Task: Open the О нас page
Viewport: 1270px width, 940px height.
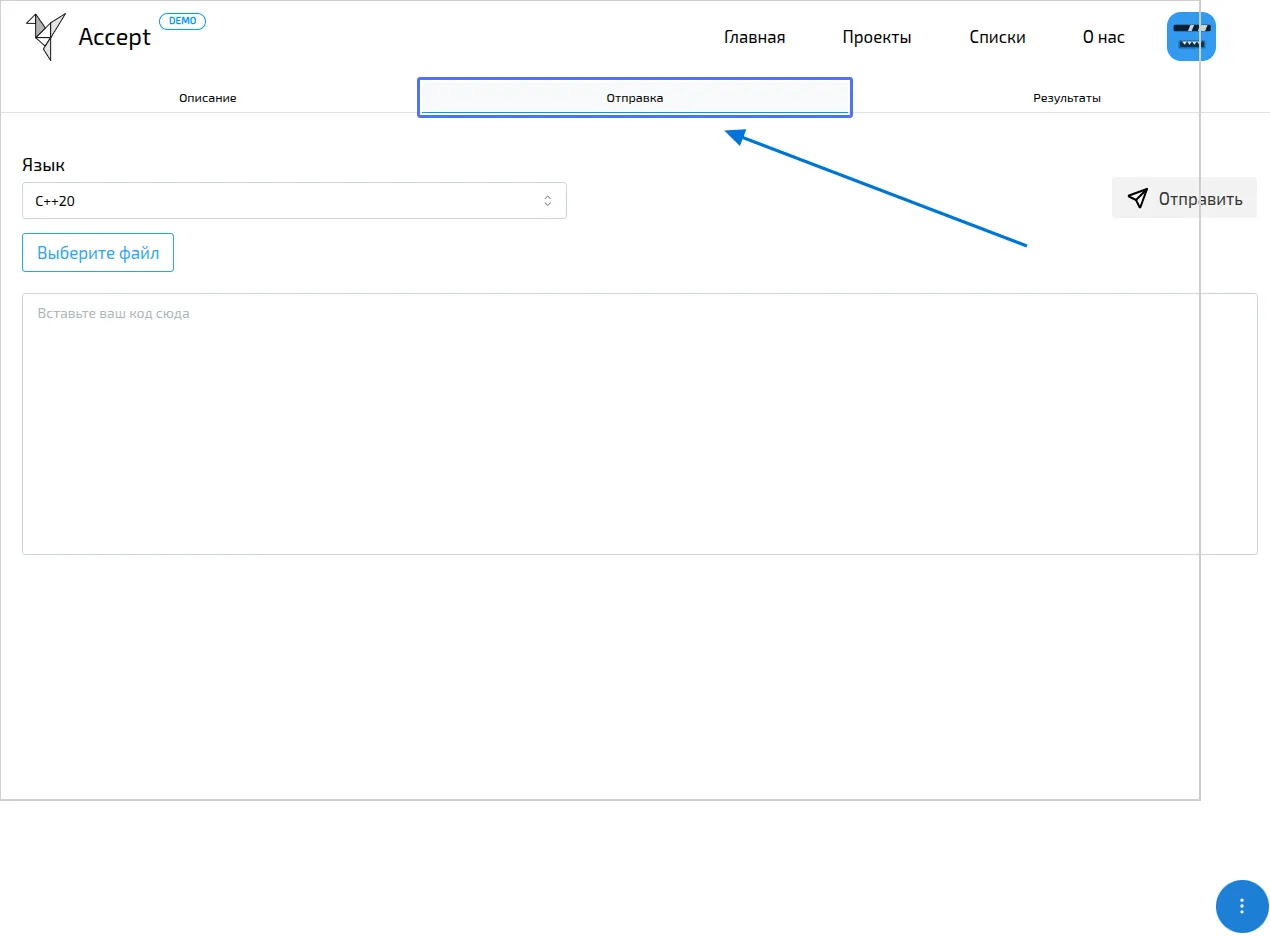Action: (1103, 38)
